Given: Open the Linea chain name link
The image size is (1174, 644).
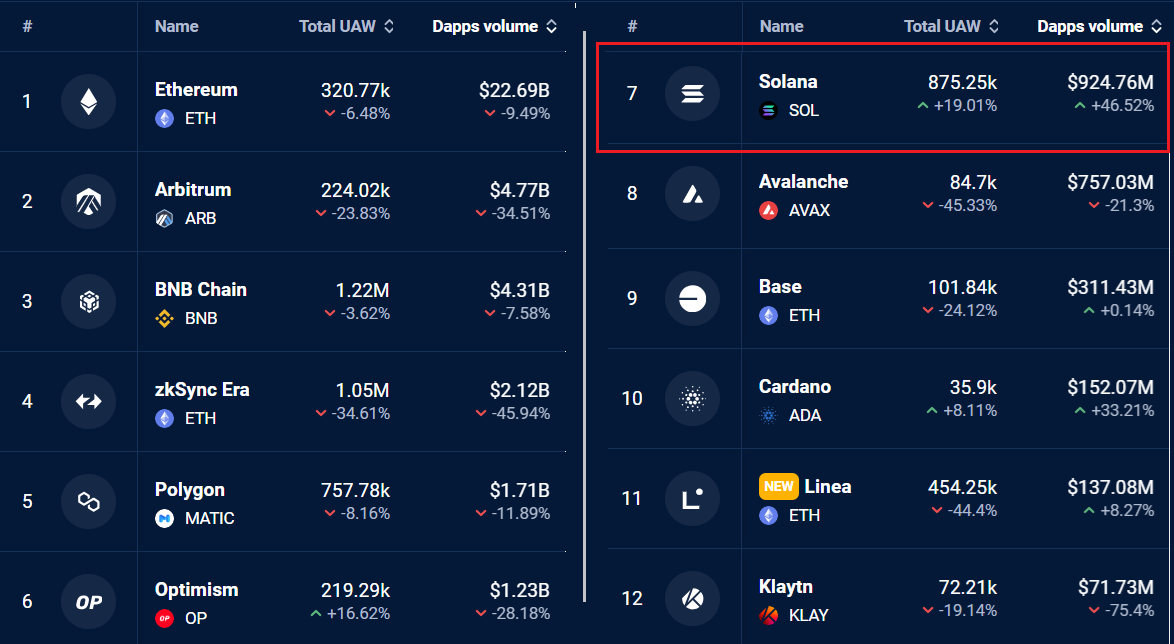Looking at the screenshot, I should [828, 487].
